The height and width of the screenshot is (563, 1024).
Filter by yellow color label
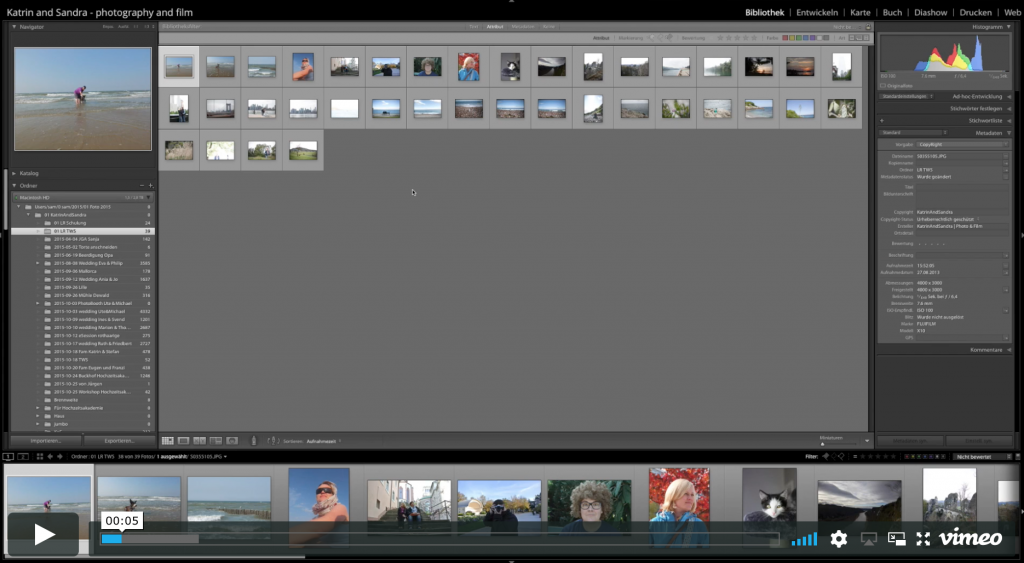point(792,38)
